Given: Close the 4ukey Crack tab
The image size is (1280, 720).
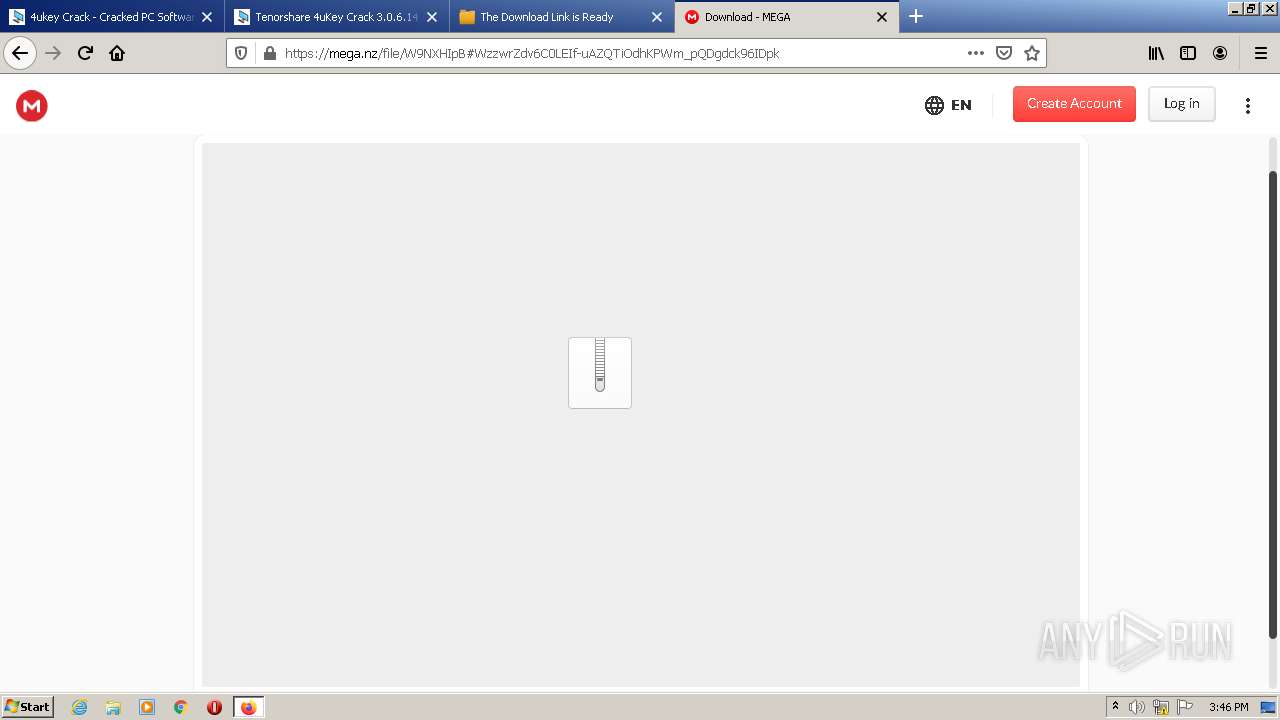Looking at the screenshot, I should (207, 17).
